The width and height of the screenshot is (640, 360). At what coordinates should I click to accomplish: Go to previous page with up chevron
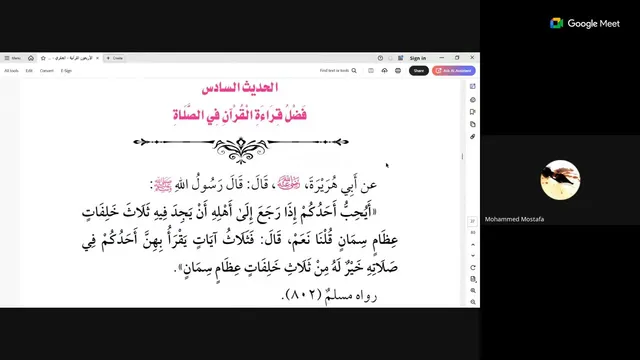(473, 245)
